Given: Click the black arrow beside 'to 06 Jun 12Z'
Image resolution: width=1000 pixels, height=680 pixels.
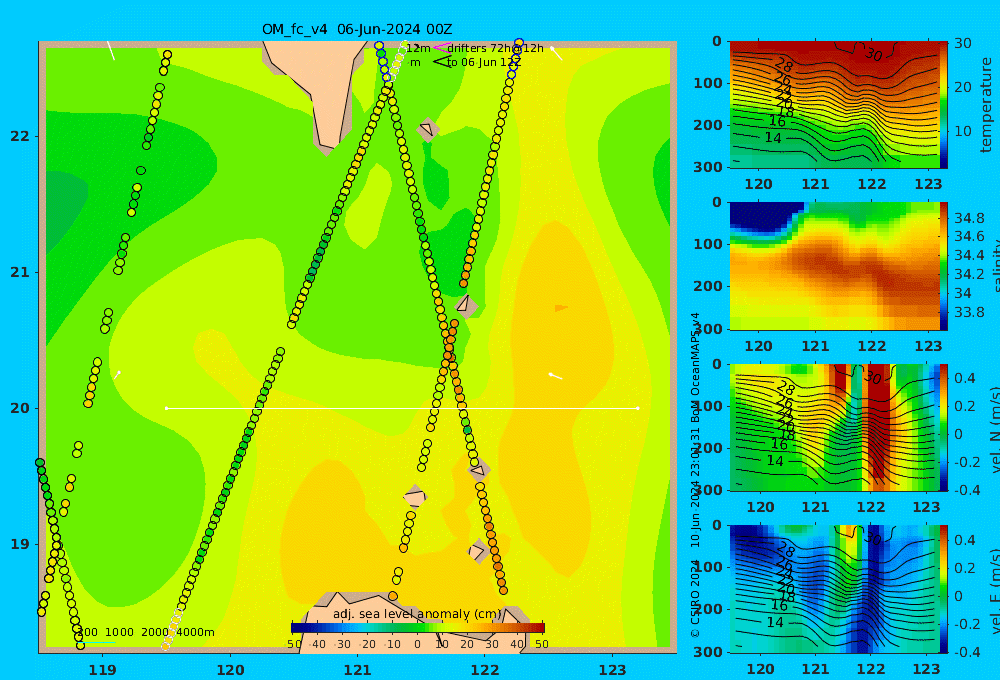Looking at the screenshot, I should point(441,62).
